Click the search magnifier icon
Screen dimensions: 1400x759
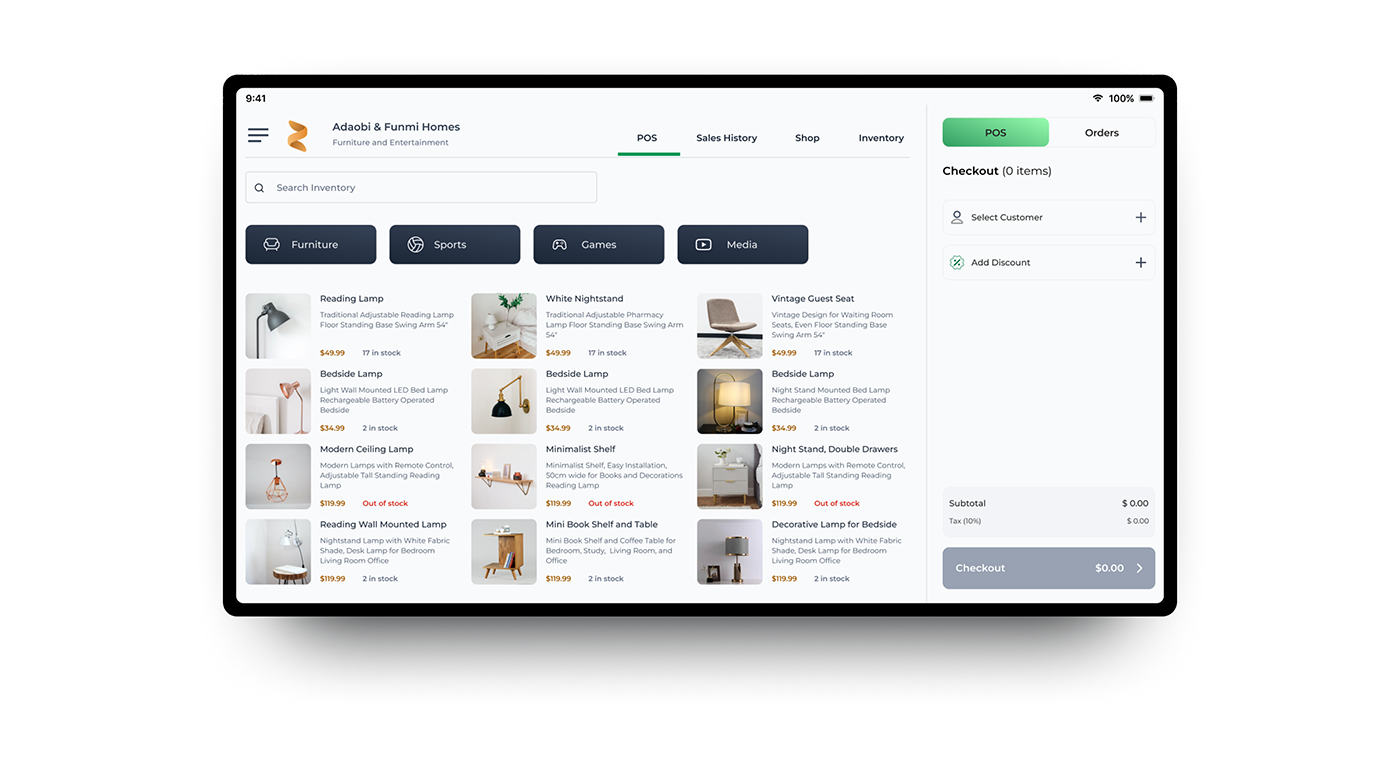260,188
